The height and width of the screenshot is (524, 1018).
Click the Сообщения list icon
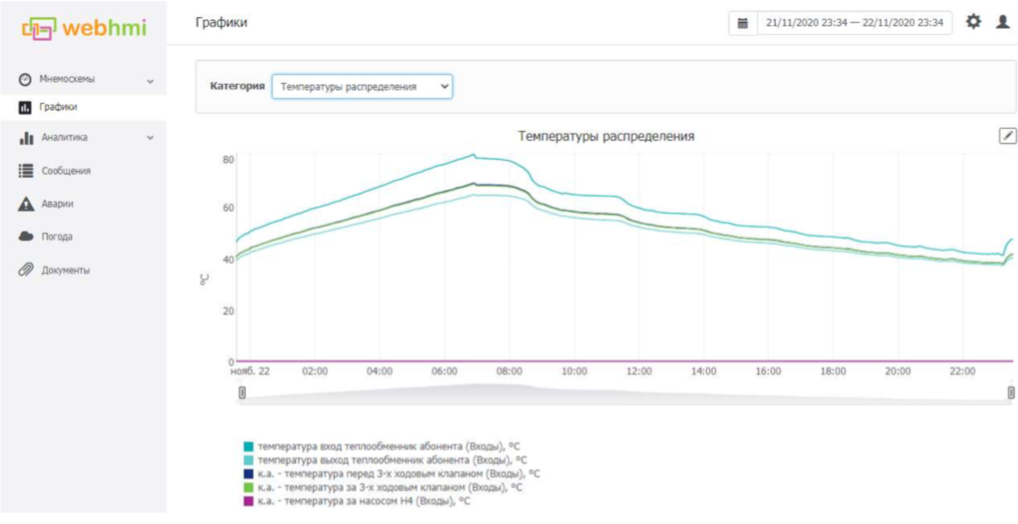(26, 171)
